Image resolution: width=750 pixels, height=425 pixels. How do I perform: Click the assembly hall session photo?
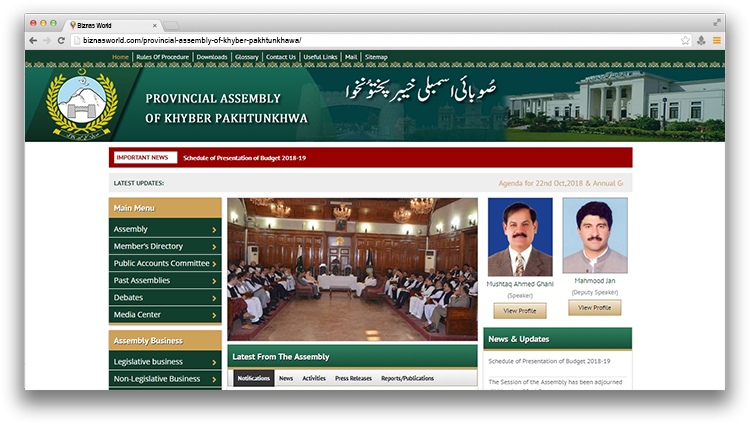coord(352,269)
